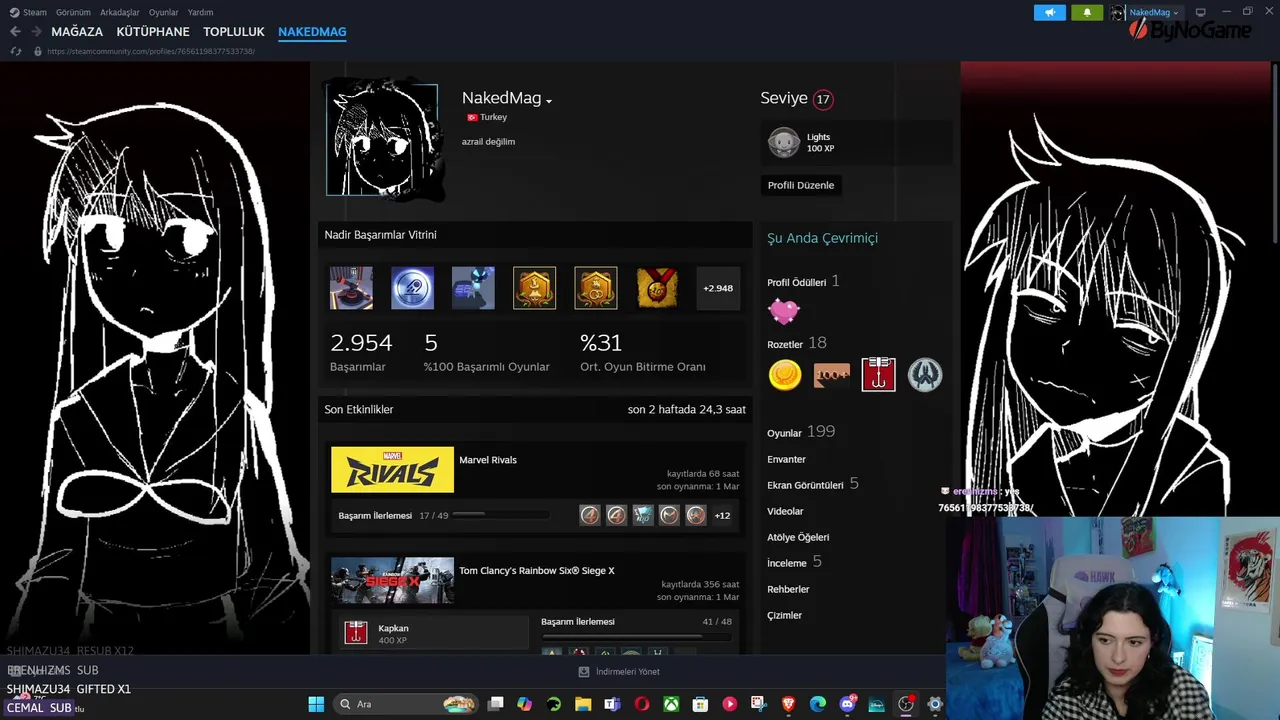Screen dimensions: 1280x720
Task: Go forward with the right arrow
Action: [36, 32]
